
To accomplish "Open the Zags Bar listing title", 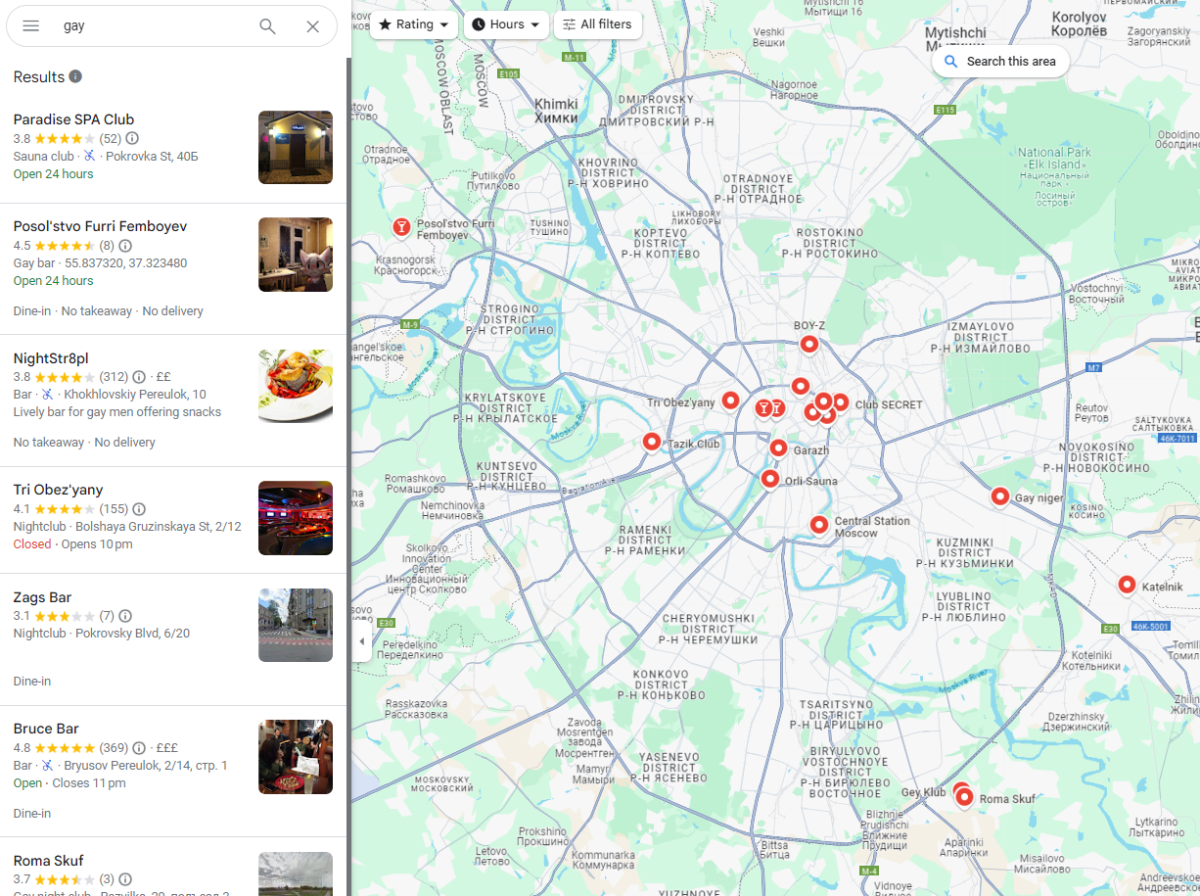I will tap(42, 597).
